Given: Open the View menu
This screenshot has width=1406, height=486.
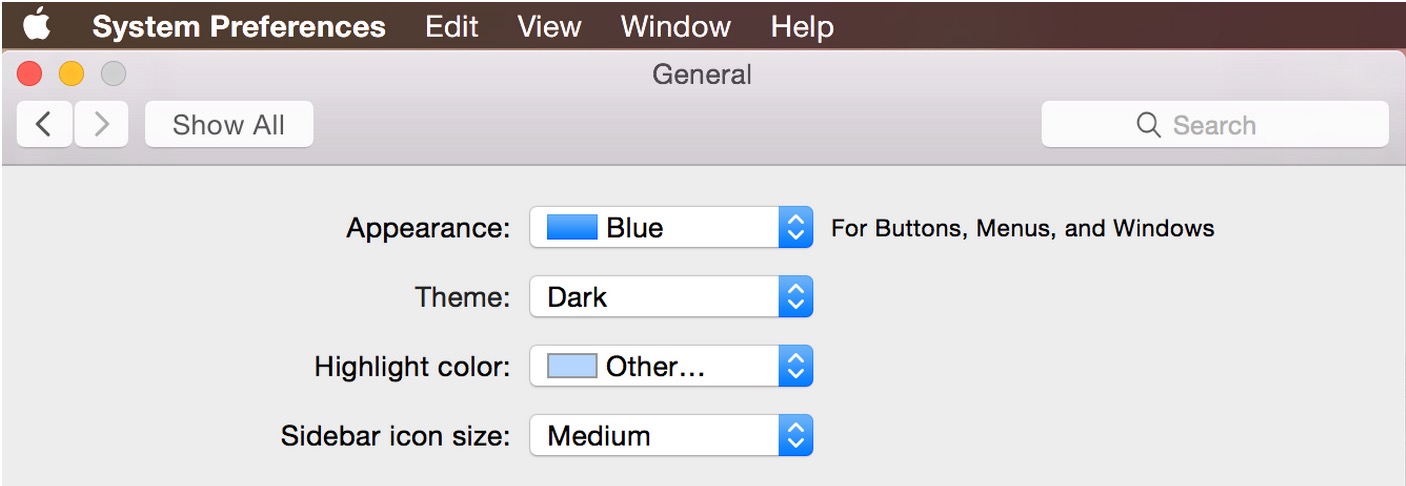Looking at the screenshot, I should (549, 26).
